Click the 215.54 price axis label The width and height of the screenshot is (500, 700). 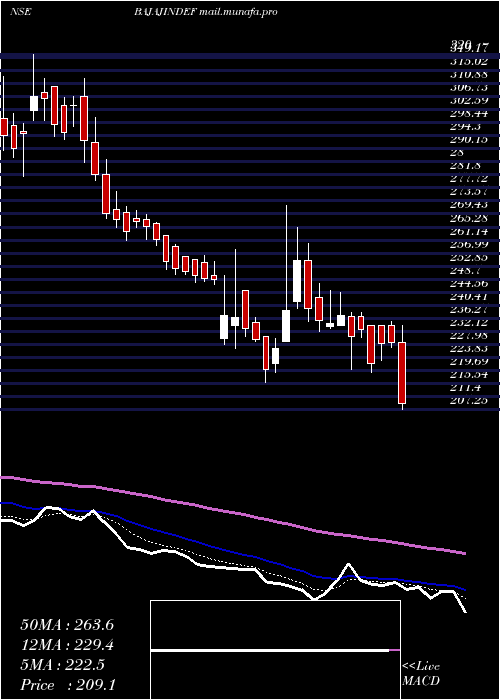[469, 374]
